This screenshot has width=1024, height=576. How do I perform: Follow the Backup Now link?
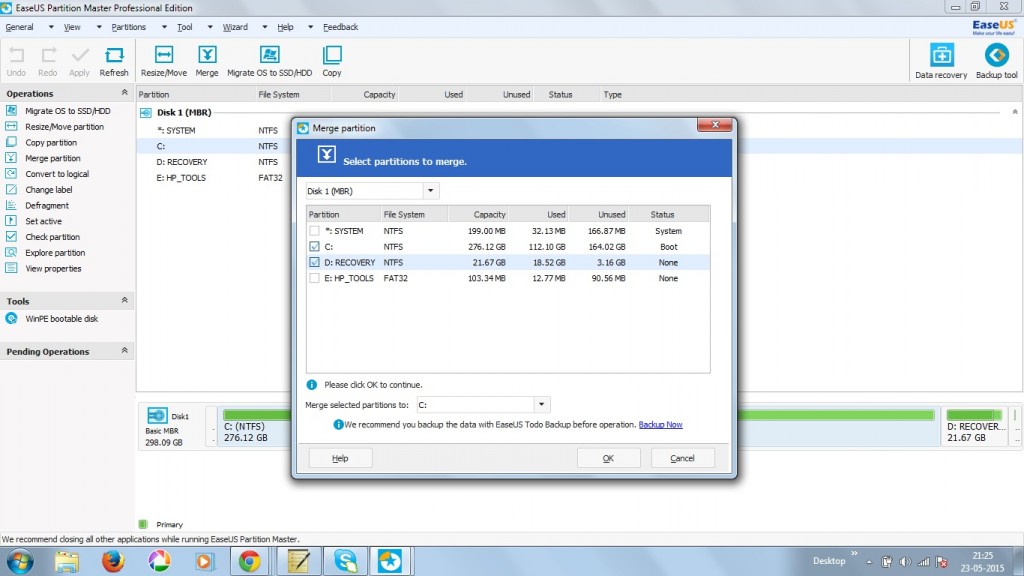(x=660, y=424)
